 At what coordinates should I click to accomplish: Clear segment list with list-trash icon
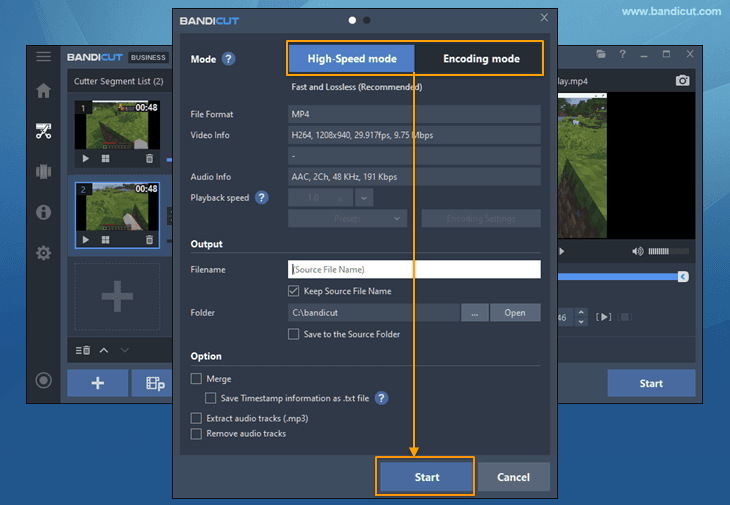pos(83,350)
